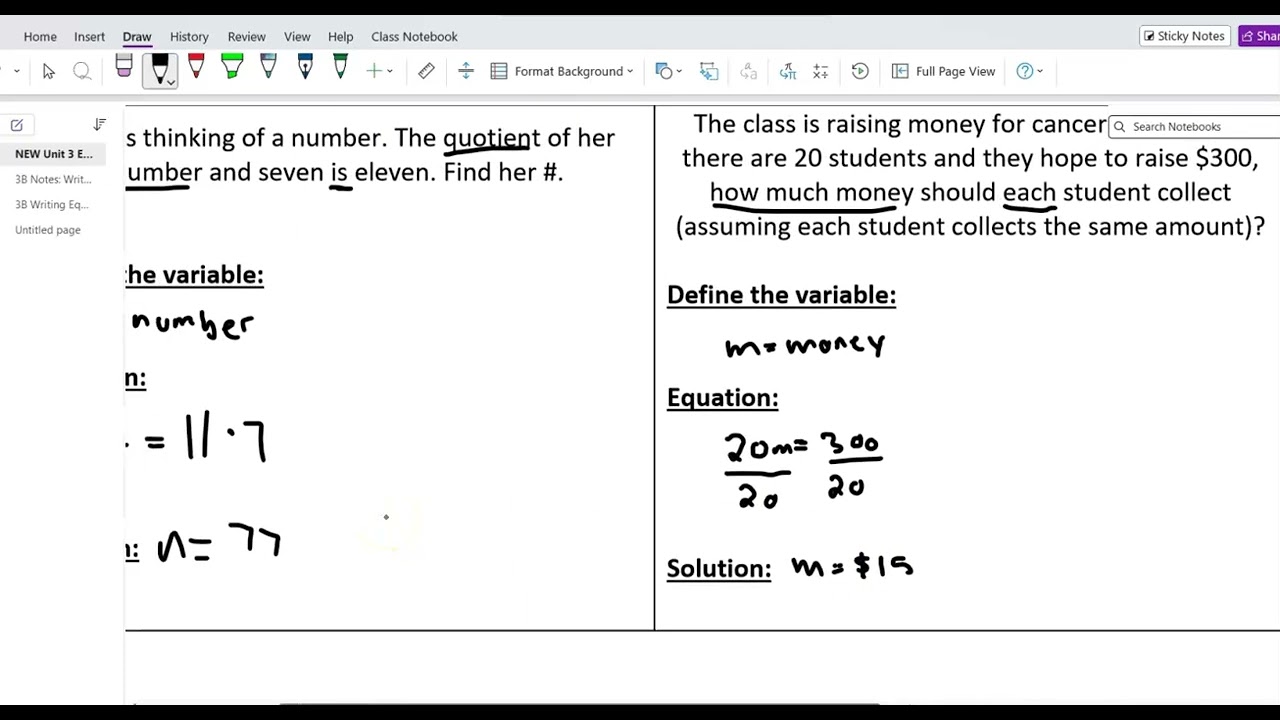Image resolution: width=1280 pixels, height=720 pixels.
Task: Click the sort pages icon
Action: pyautogui.click(x=99, y=125)
